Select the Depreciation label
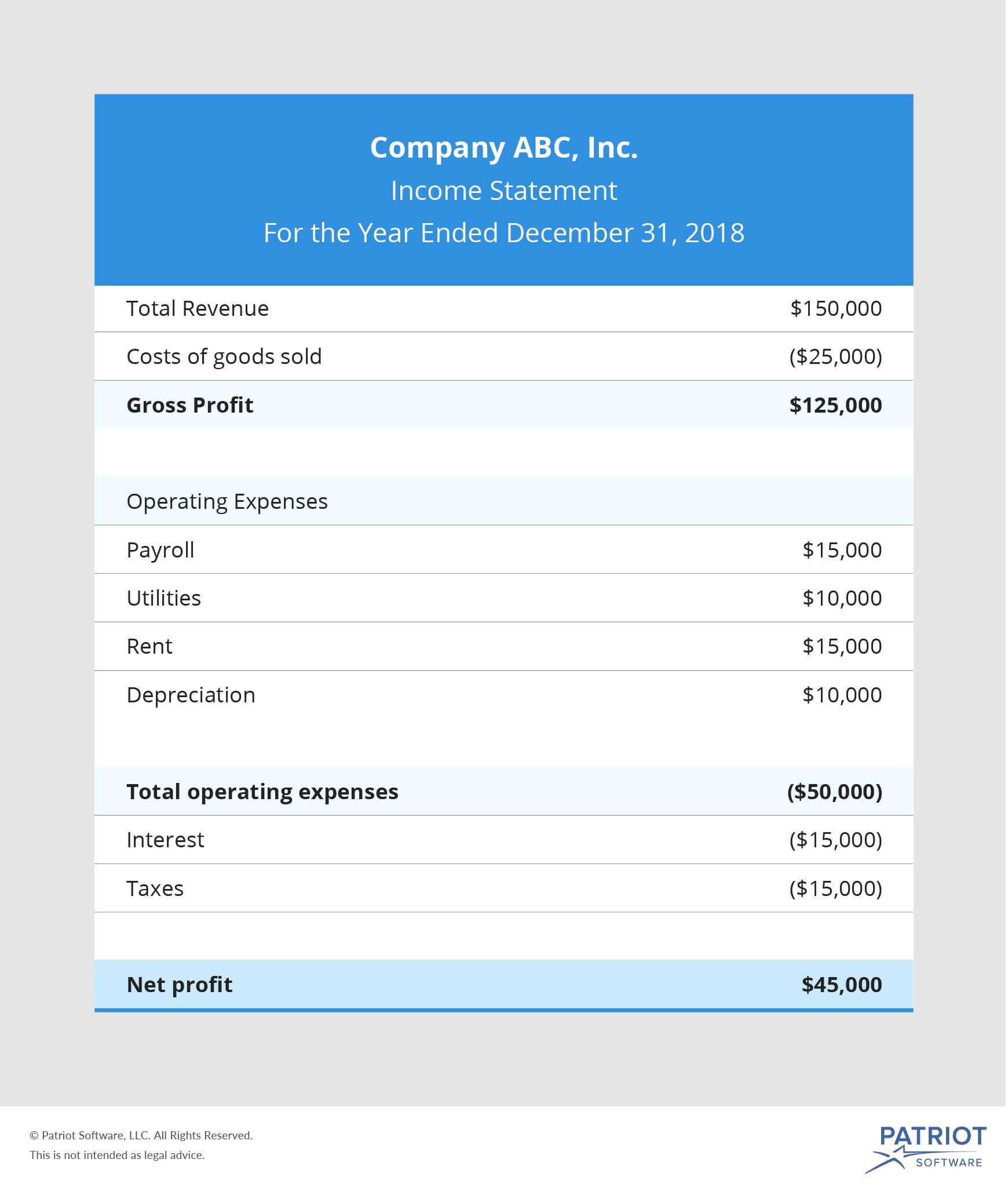 point(191,695)
